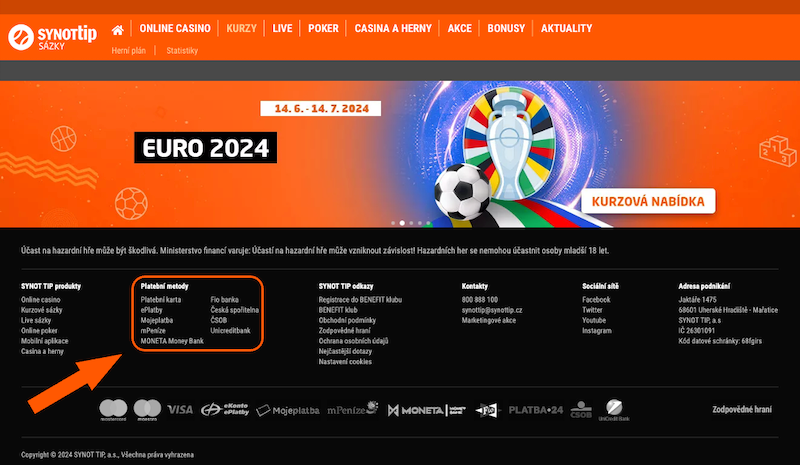Image resolution: width=800 pixels, height=465 pixels.
Task: Open BENEFIT klub footer link
Action: (x=338, y=310)
